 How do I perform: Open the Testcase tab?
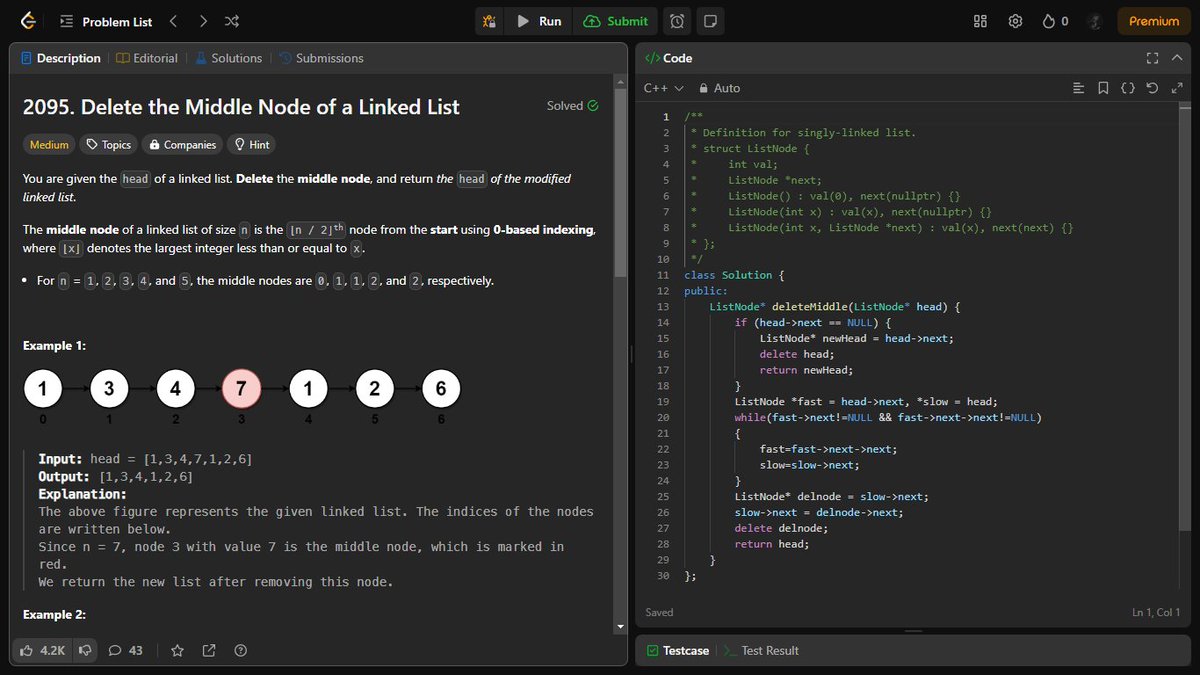(678, 651)
